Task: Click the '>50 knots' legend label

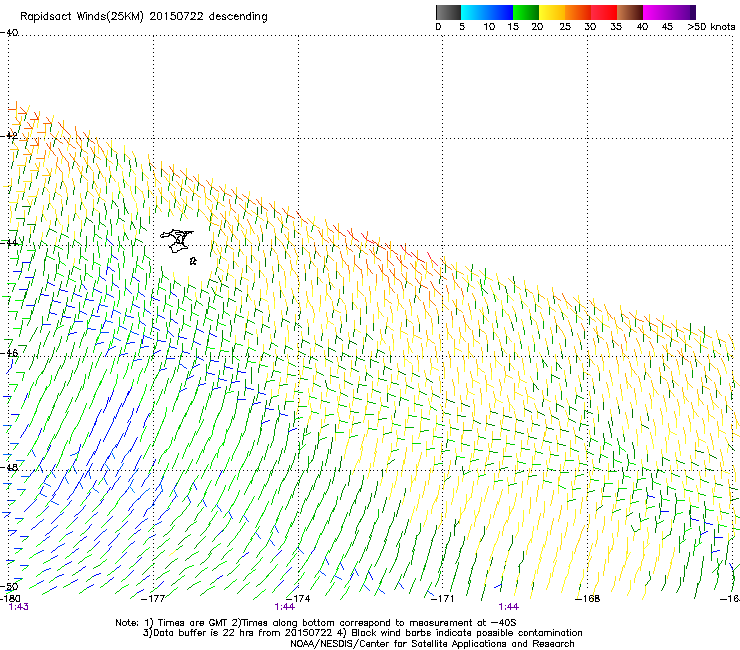Action: [711, 27]
